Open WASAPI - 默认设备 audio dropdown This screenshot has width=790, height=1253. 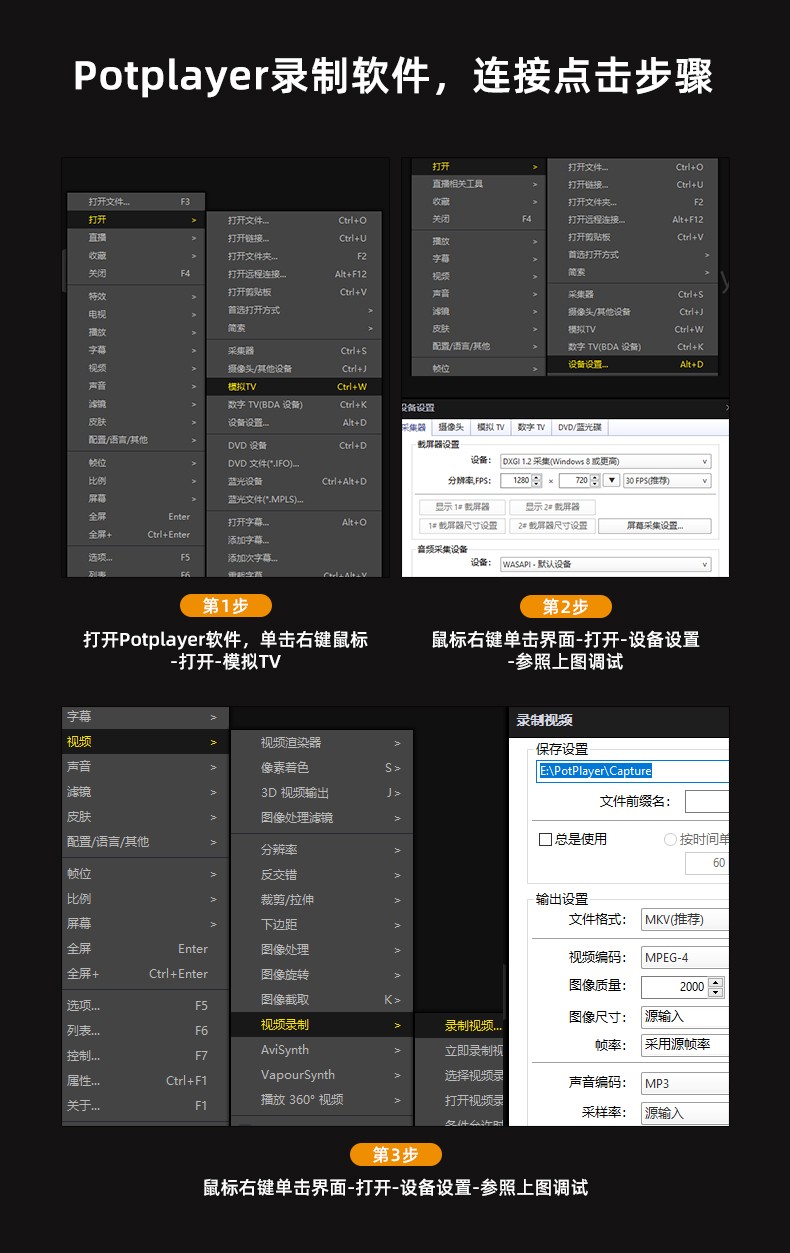[x=605, y=564]
